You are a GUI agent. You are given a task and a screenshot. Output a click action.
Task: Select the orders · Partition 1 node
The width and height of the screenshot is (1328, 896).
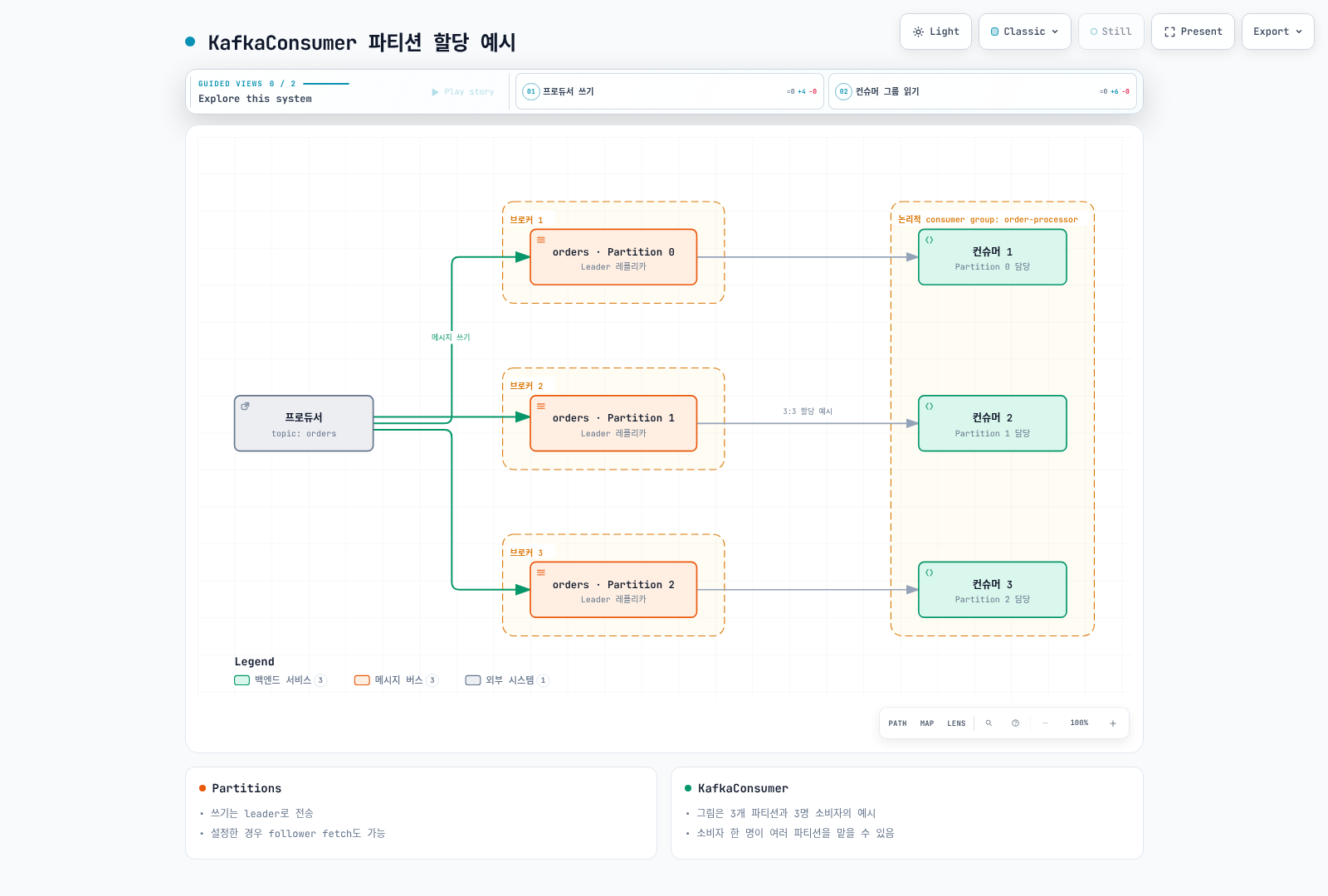[x=613, y=423]
